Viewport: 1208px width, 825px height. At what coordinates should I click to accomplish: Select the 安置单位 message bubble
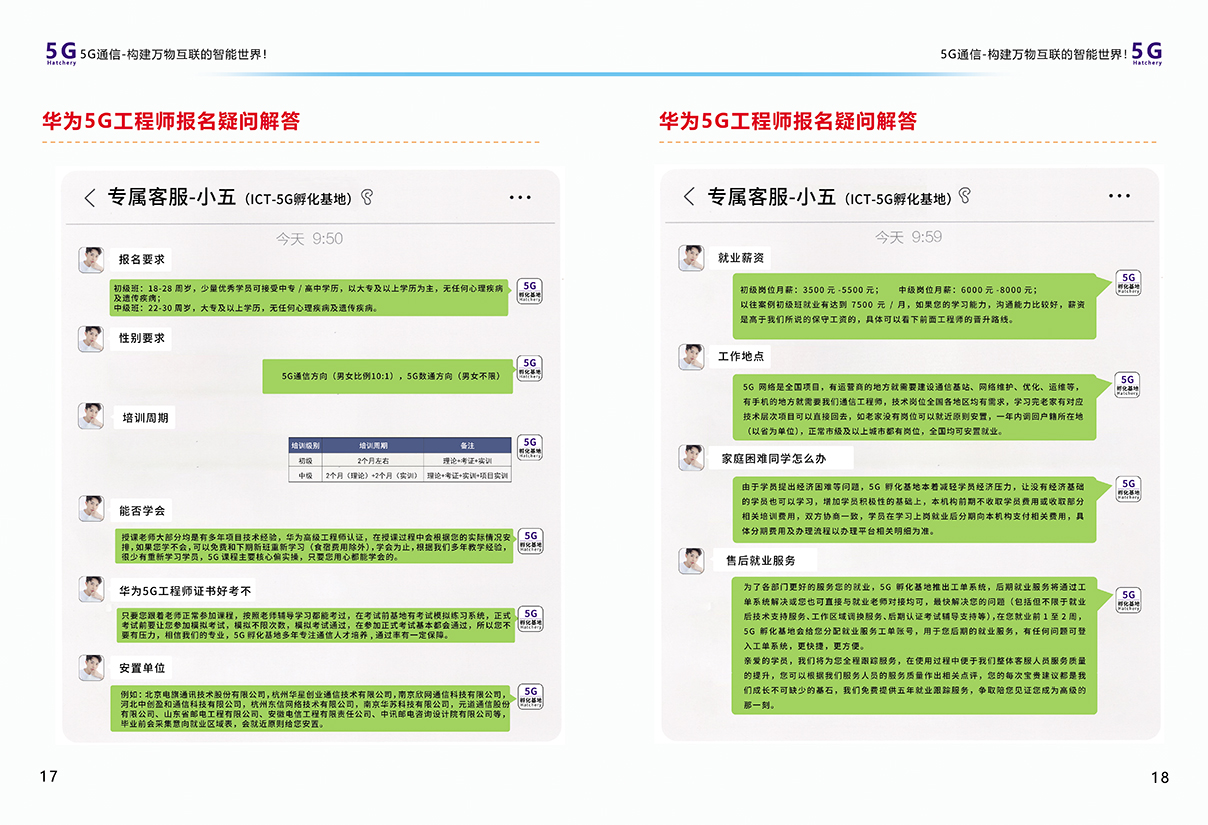click(x=141, y=667)
